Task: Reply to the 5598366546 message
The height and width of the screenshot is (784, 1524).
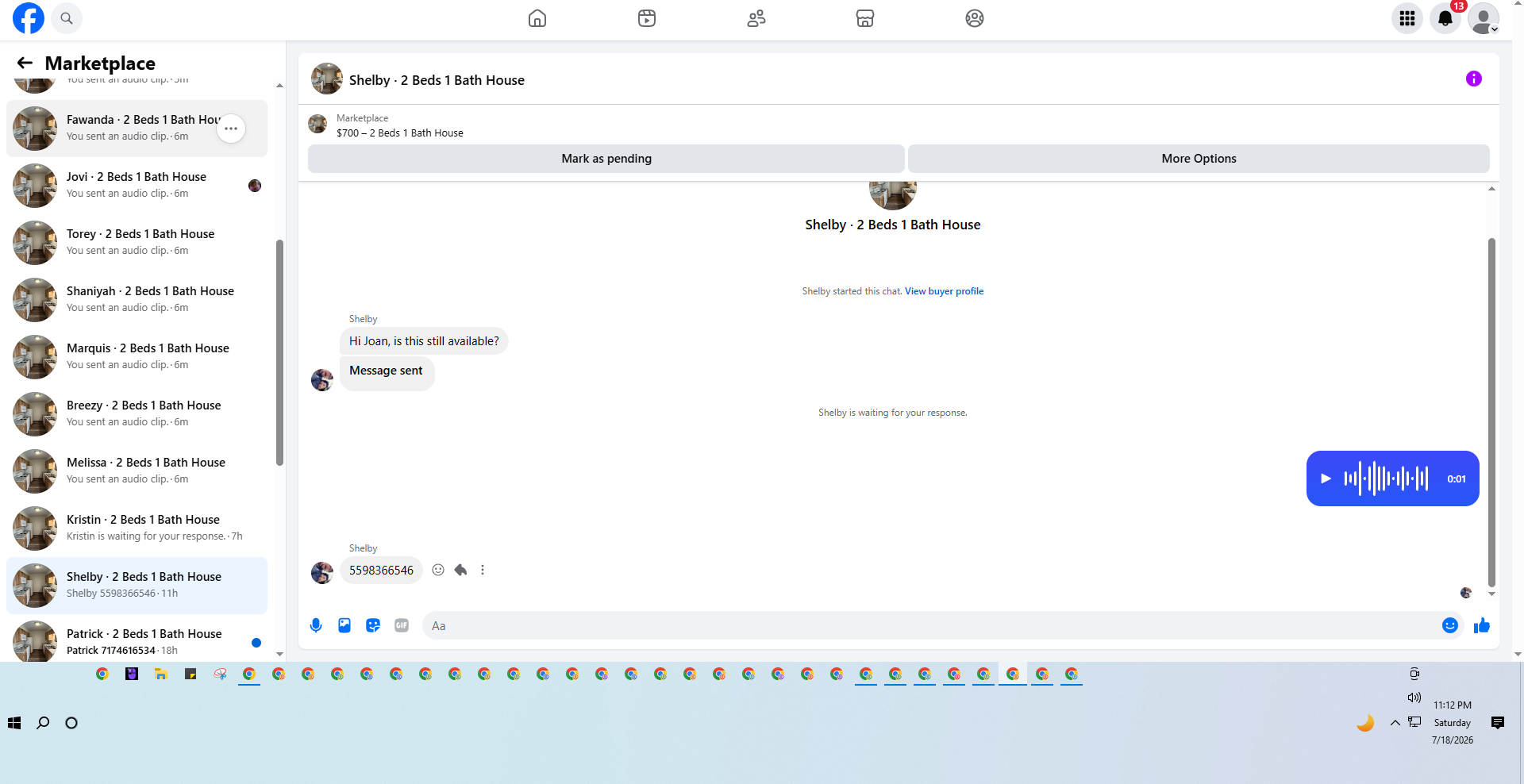Action: click(x=460, y=570)
